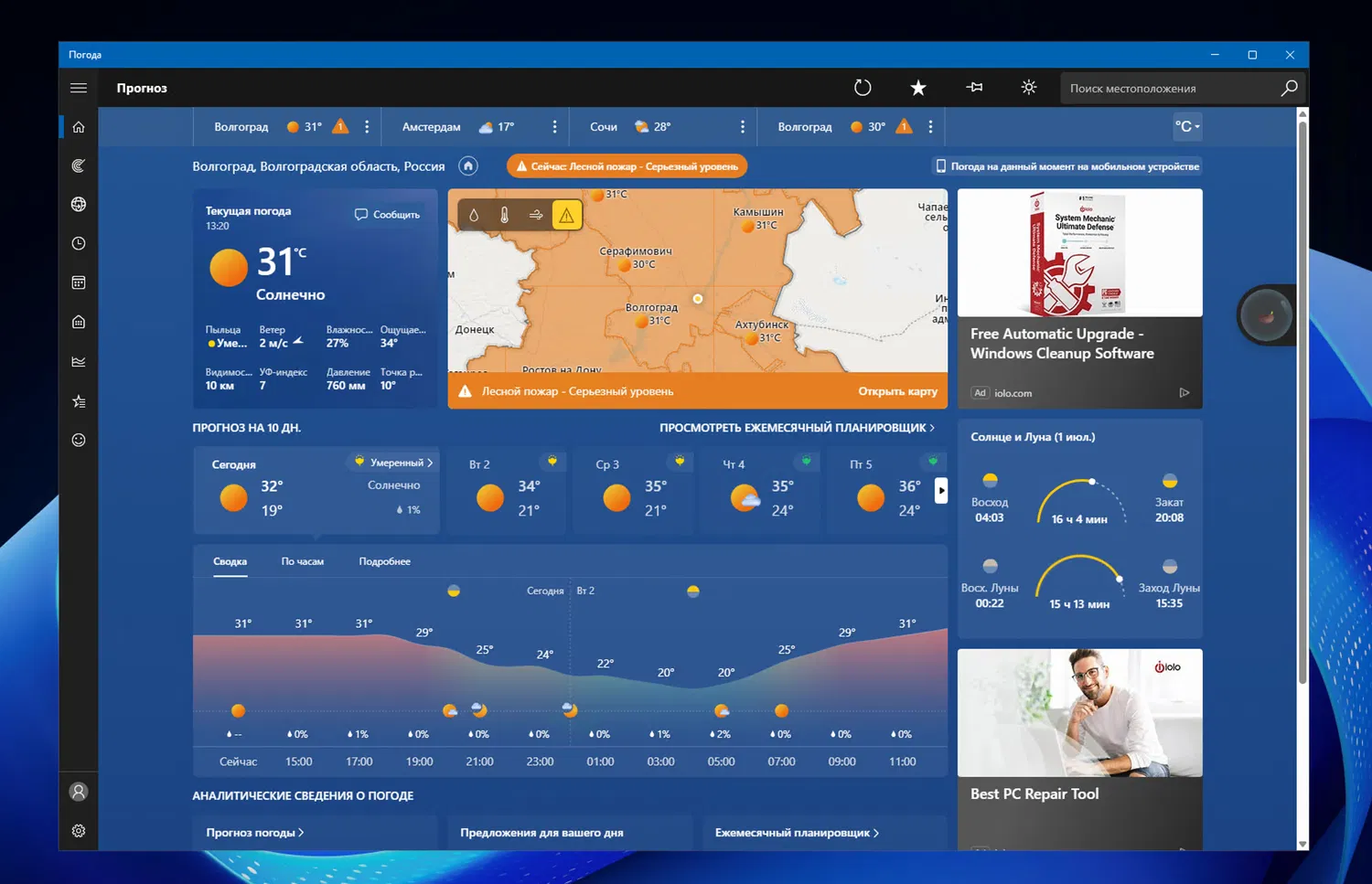Image resolution: width=1372 pixels, height=884 pixels.
Task: Click in the Поиск местоположения search field
Action: point(1169,88)
